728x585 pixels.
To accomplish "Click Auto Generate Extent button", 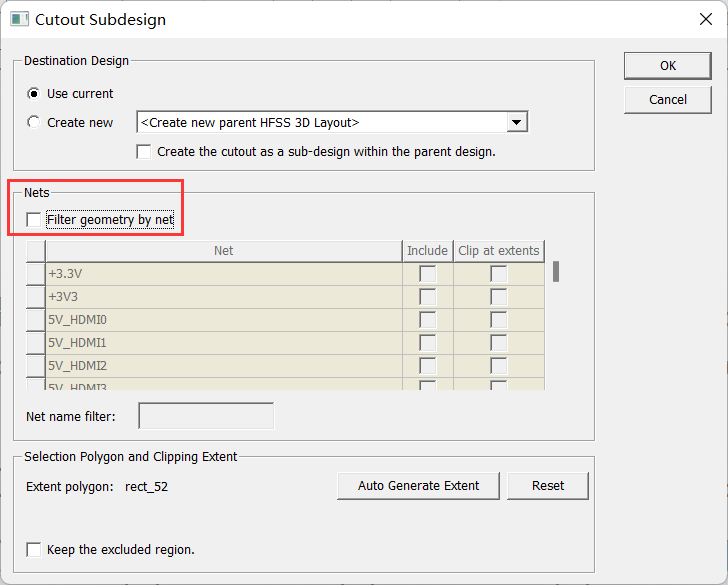I will pyautogui.click(x=418, y=486).
